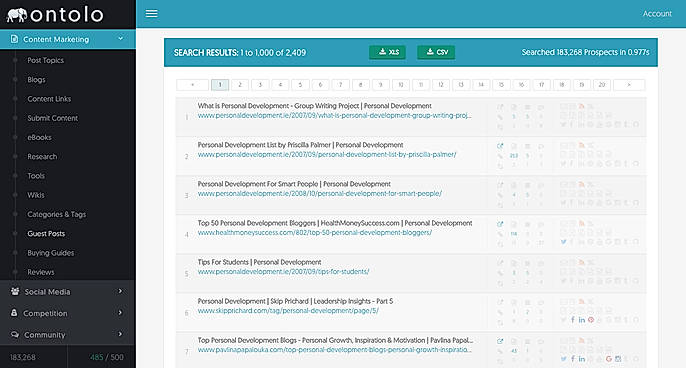Open healthmoneysuccess.com top-50 bloggers URL
The image size is (686, 368).
[x=315, y=232]
